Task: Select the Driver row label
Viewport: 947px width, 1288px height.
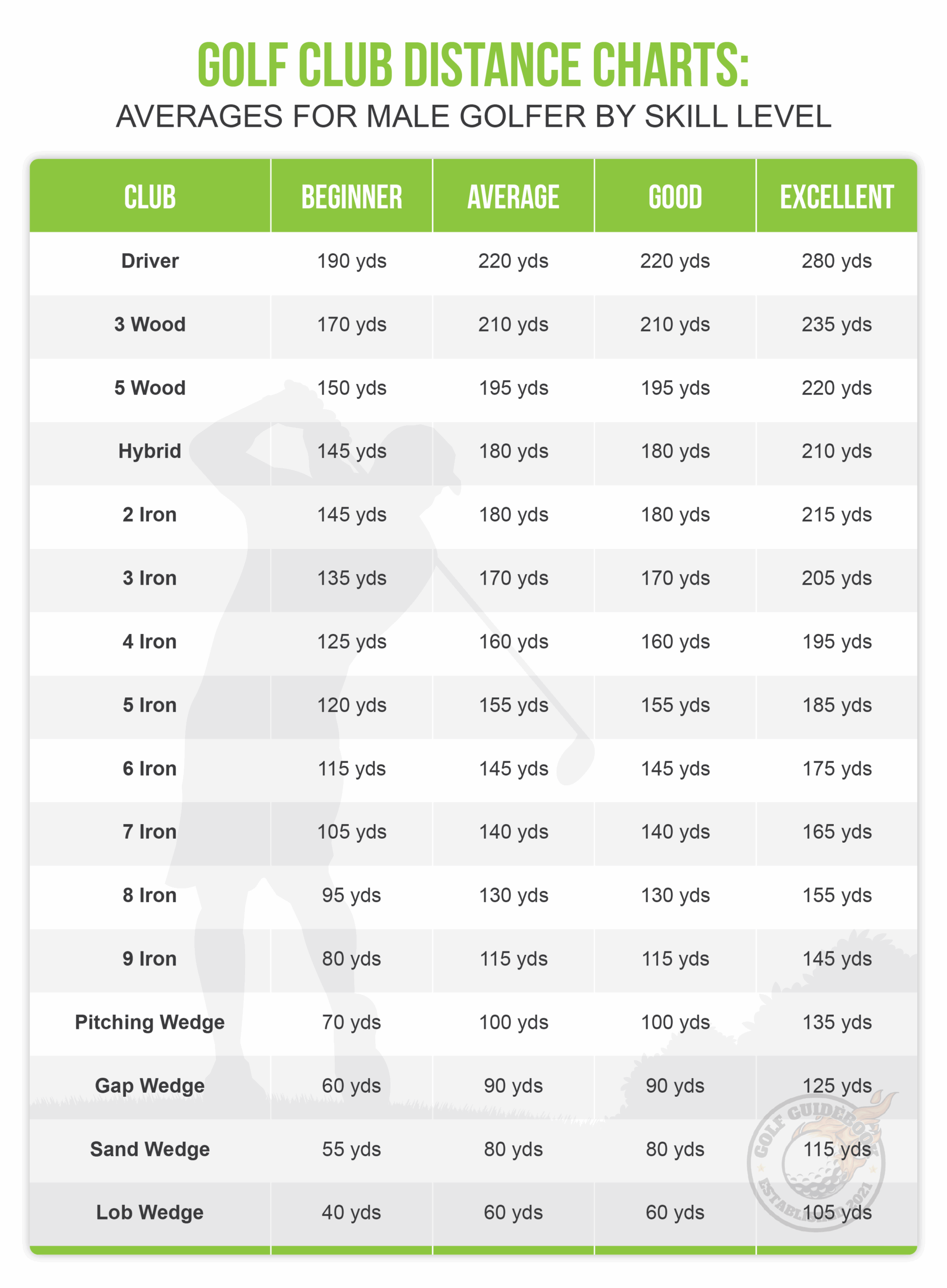Action: pos(149,261)
